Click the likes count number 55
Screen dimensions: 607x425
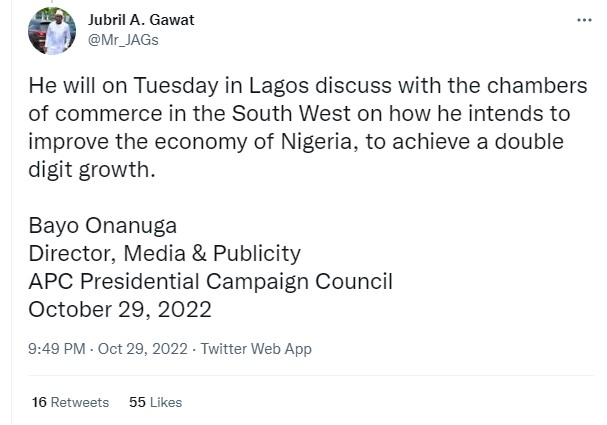(137, 402)
